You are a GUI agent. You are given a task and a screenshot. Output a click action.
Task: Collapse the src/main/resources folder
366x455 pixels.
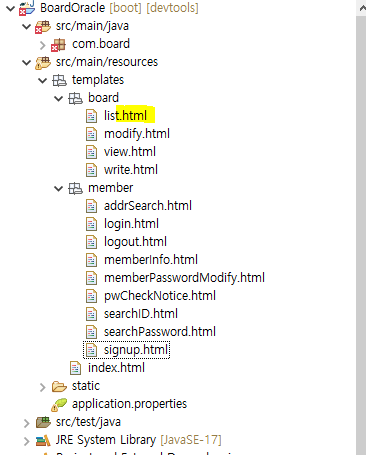point(26,62)
